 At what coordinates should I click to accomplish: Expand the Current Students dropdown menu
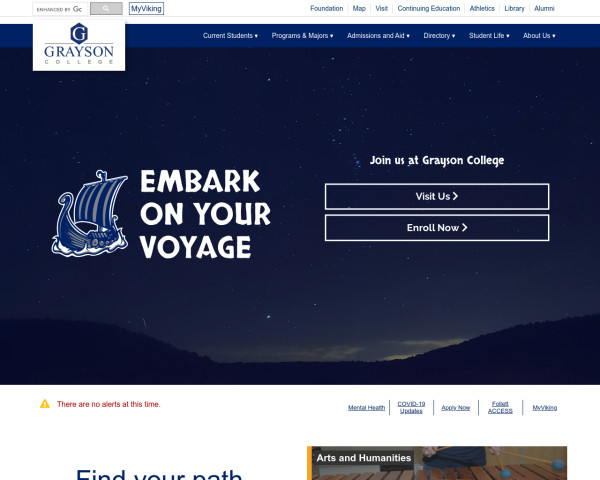click(230, 36)
